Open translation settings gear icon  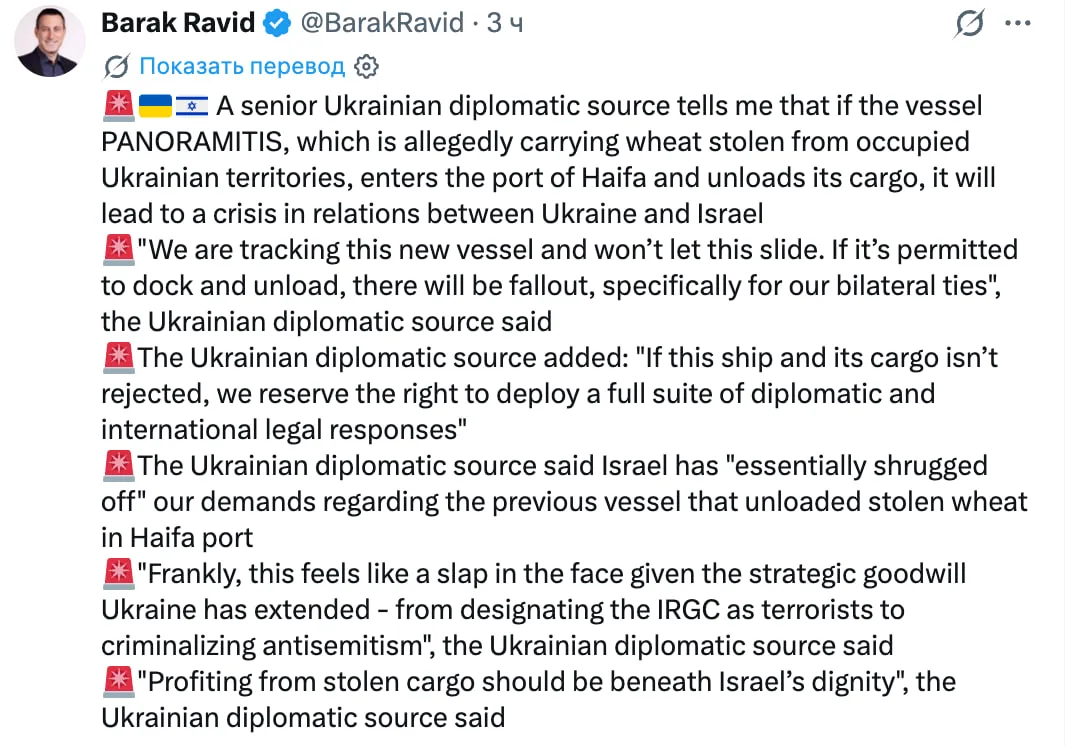[x=367, y=67]
